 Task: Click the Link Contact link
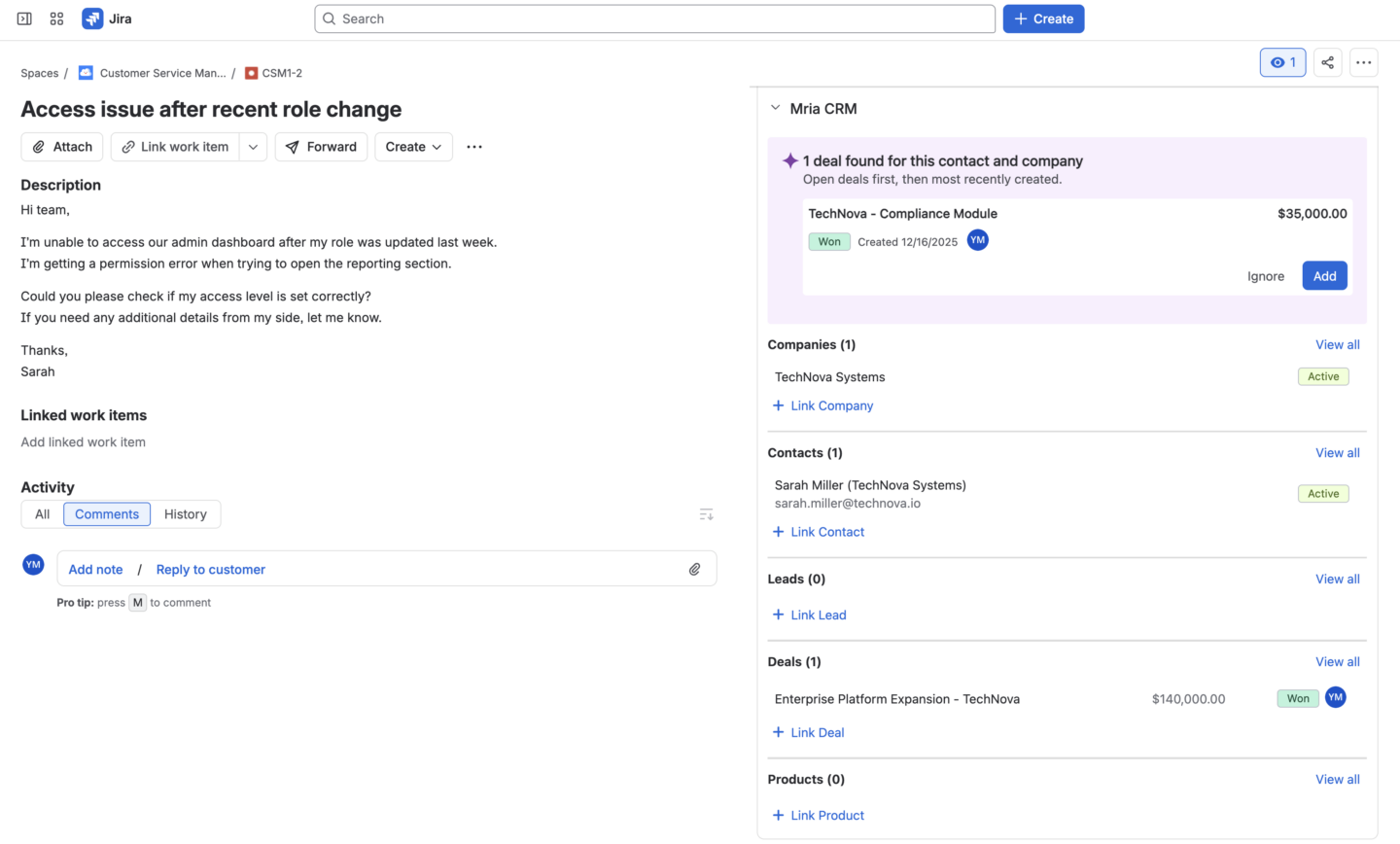[x=819, y=532]
